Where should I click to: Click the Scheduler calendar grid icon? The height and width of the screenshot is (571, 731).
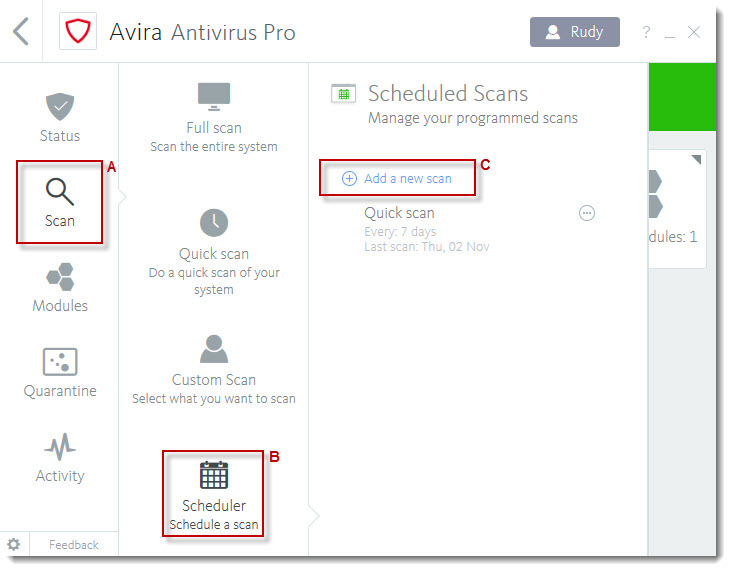[x=214, y=475]
